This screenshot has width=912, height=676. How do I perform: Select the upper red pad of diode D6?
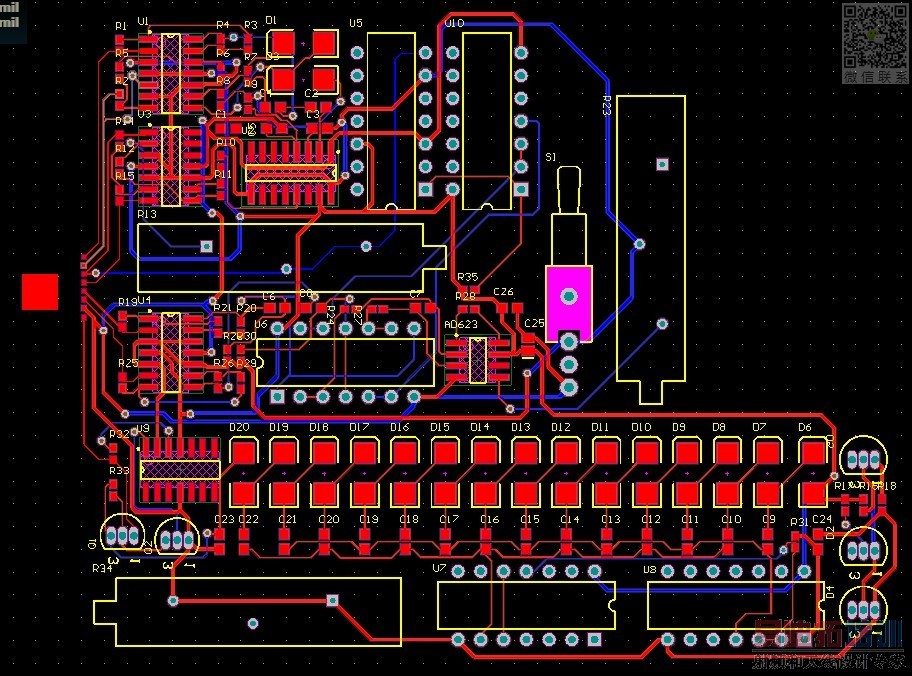pyautogui.click(x=813, y=453)
